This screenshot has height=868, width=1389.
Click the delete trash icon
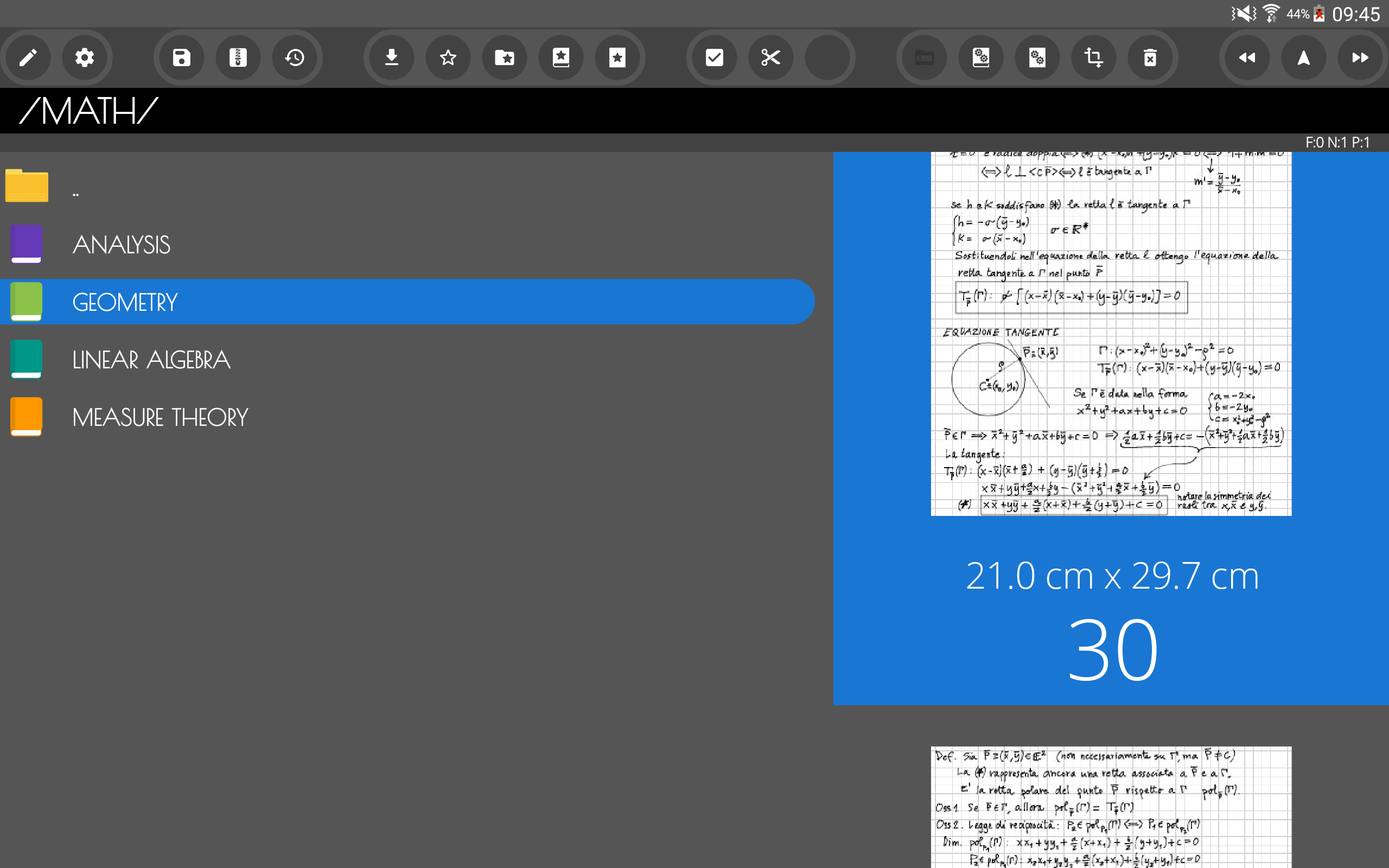1150,58
